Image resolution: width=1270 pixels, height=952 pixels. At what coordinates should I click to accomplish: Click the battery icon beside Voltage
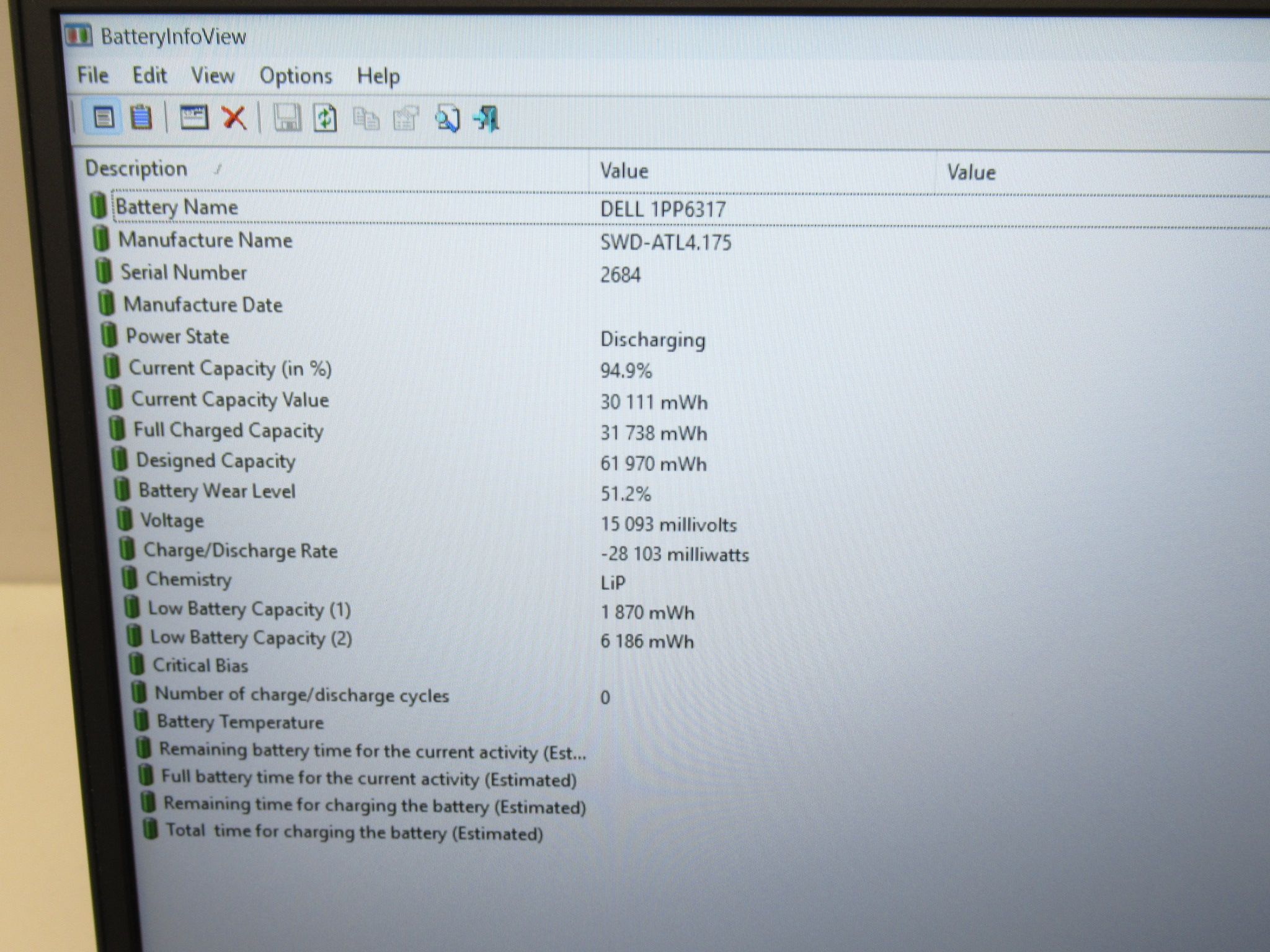[x=125, y=519]
